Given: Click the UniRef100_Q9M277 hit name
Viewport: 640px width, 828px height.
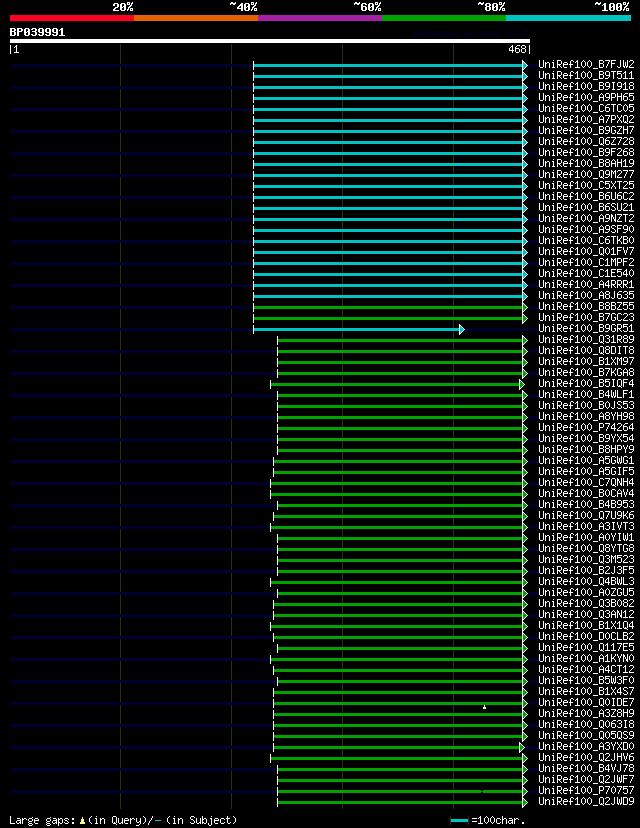Looking at the screenshot, I should click(586, 174).
